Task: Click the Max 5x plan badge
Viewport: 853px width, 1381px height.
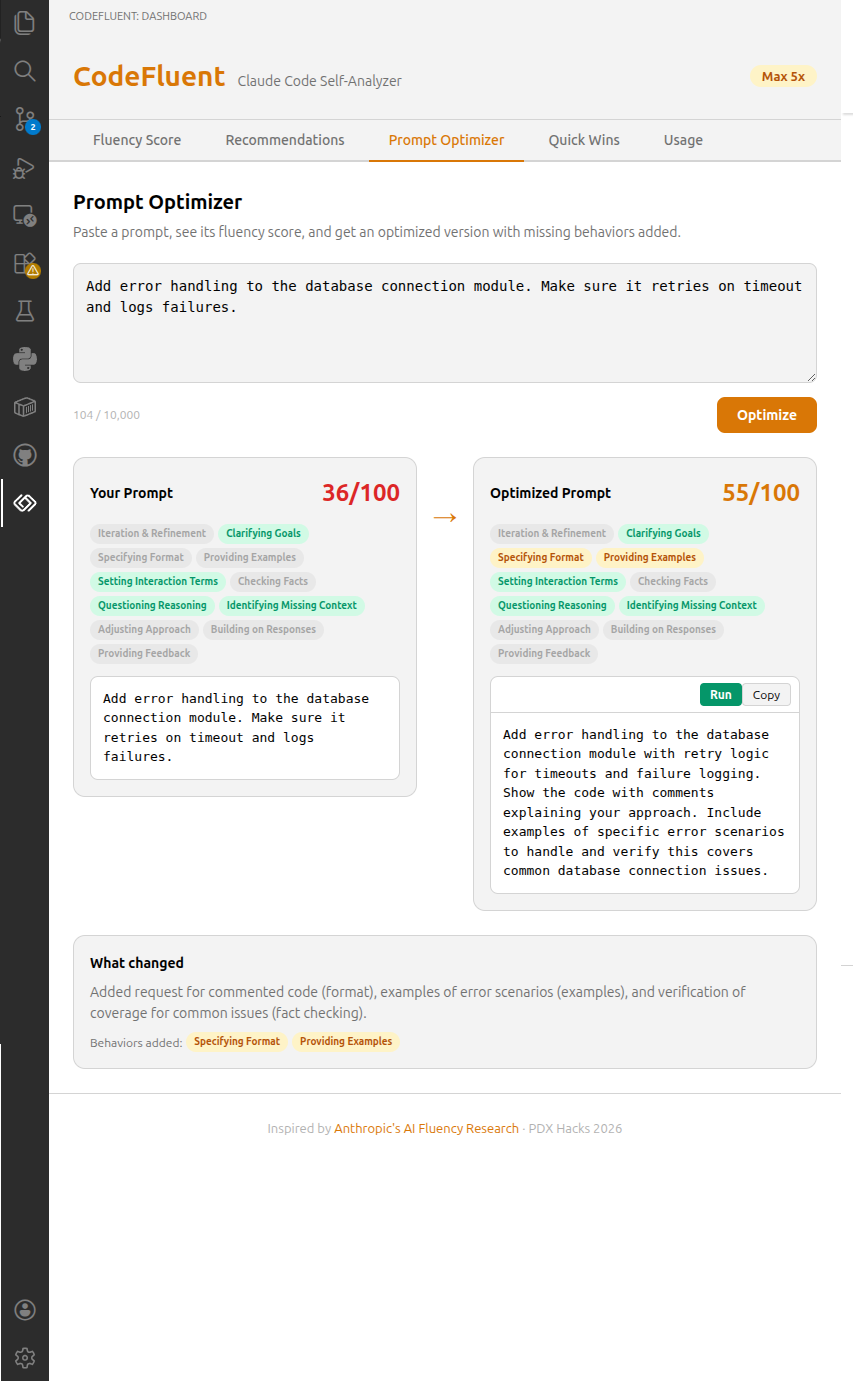Action: click(x=783, y=76)
